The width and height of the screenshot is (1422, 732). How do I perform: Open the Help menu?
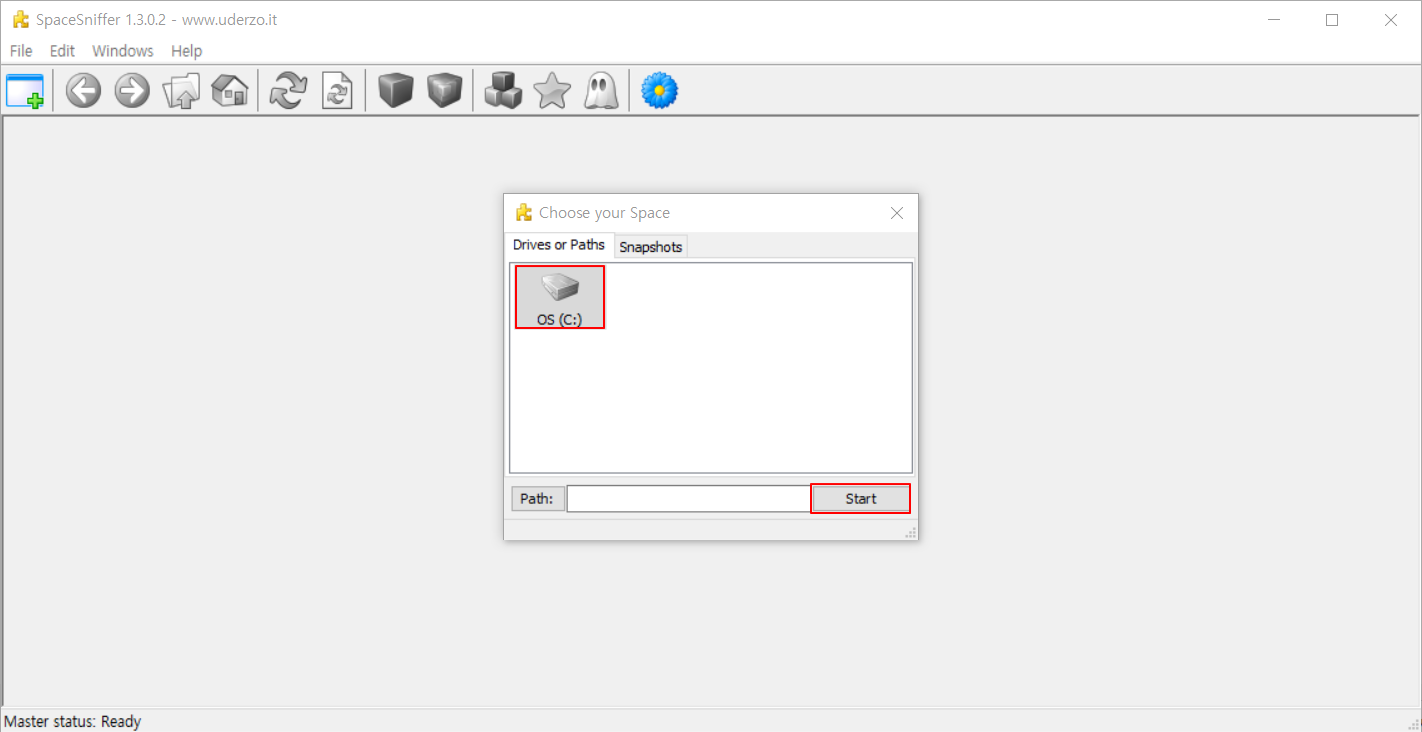pos(186,51)
